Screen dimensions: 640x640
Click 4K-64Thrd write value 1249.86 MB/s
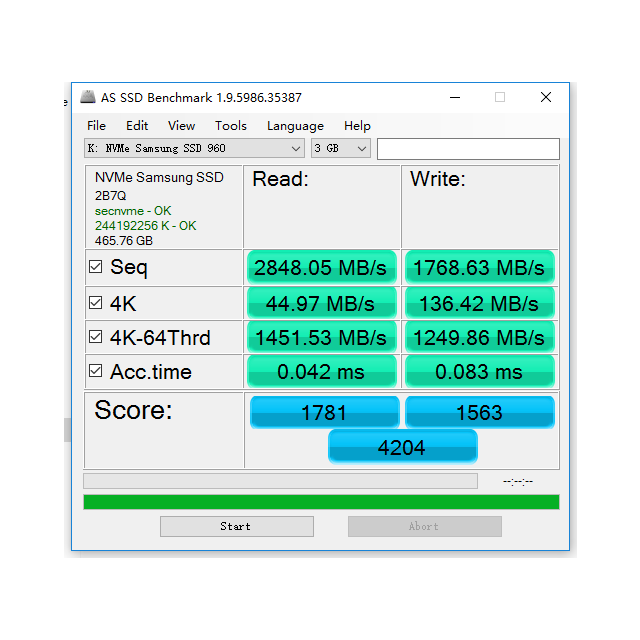480,338
